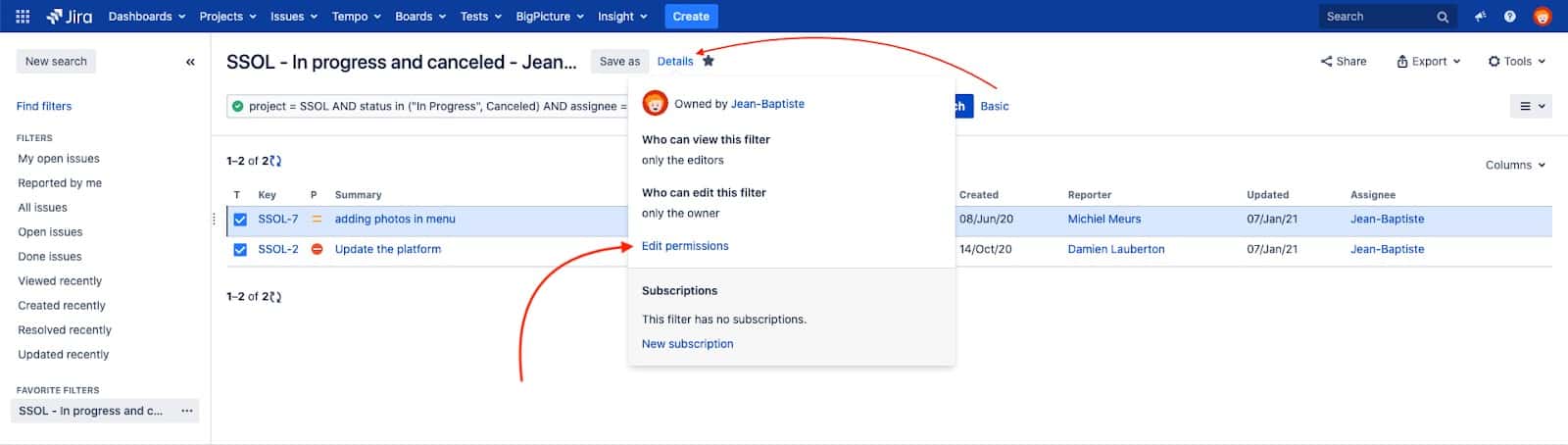
Task: Click the Create button
Action: tap(691, 17)
